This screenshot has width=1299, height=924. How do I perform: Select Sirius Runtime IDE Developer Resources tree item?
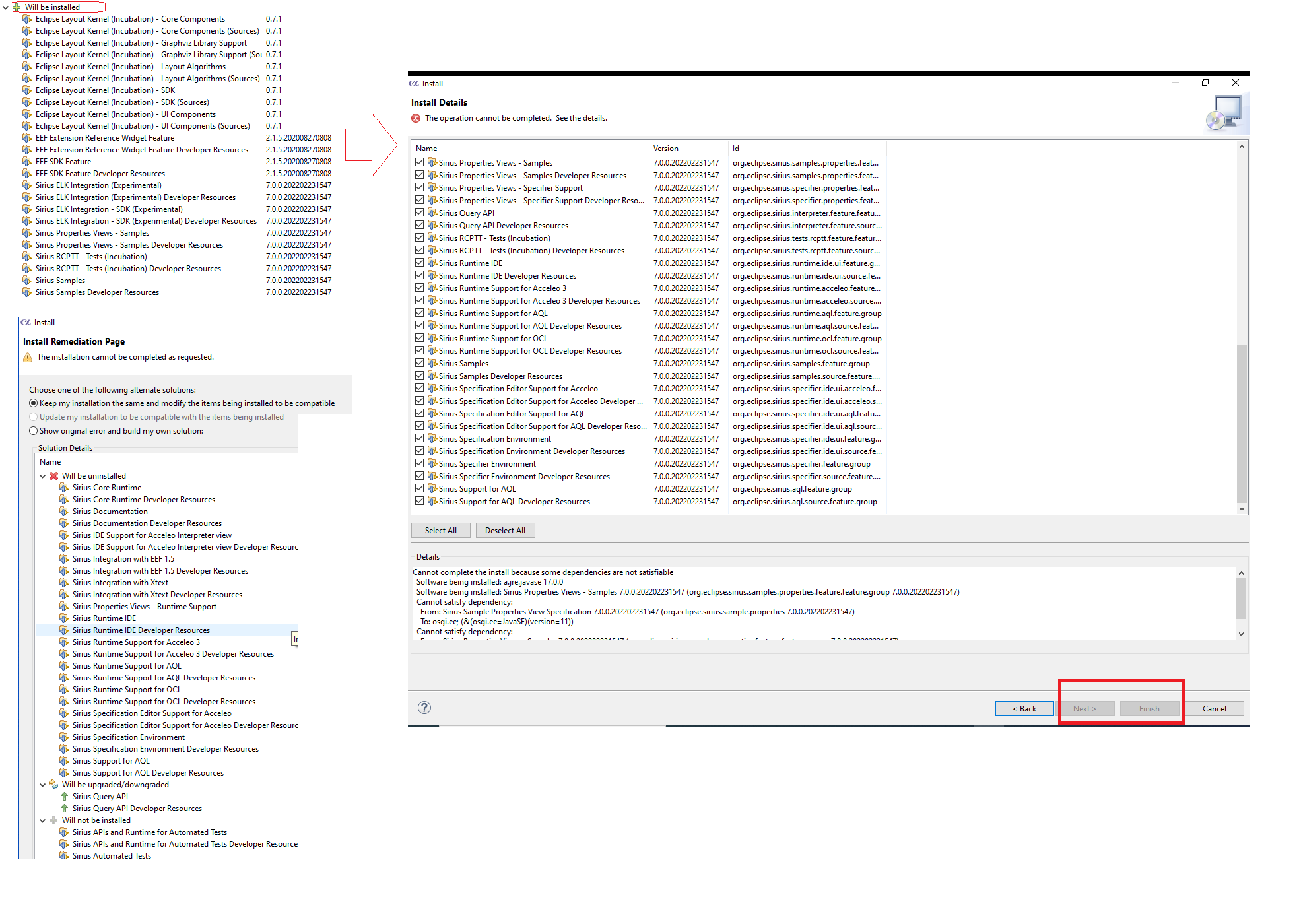[141, 630]
